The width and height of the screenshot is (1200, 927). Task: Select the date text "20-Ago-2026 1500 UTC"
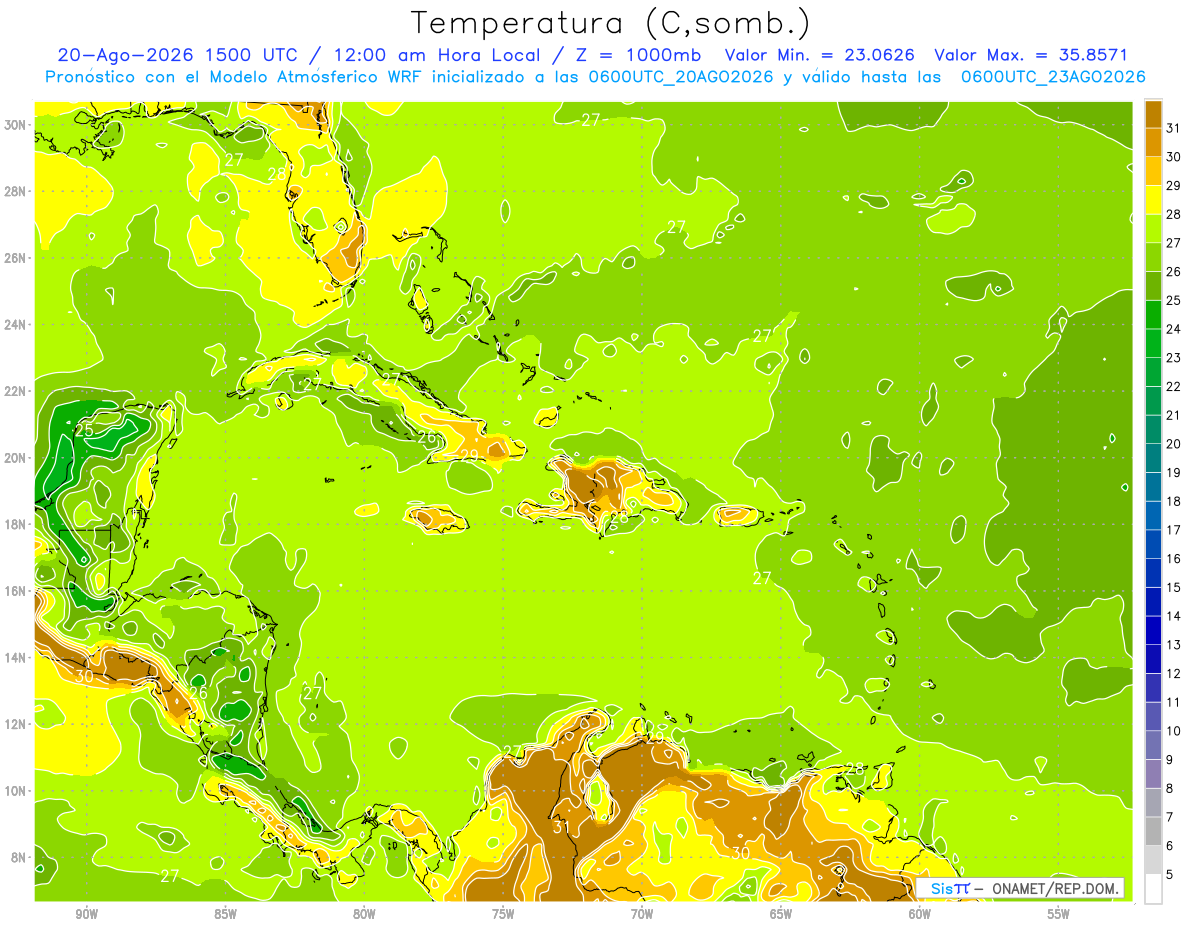176,55
